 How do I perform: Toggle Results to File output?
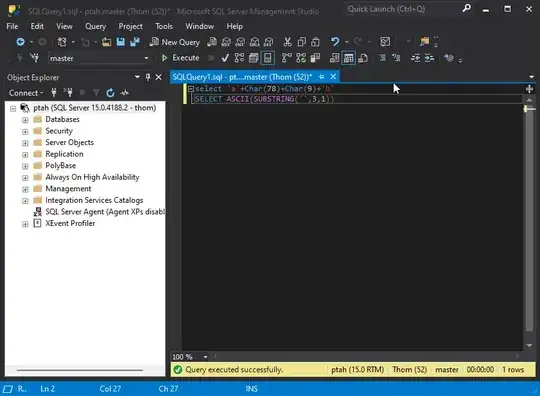pos(363,58)
